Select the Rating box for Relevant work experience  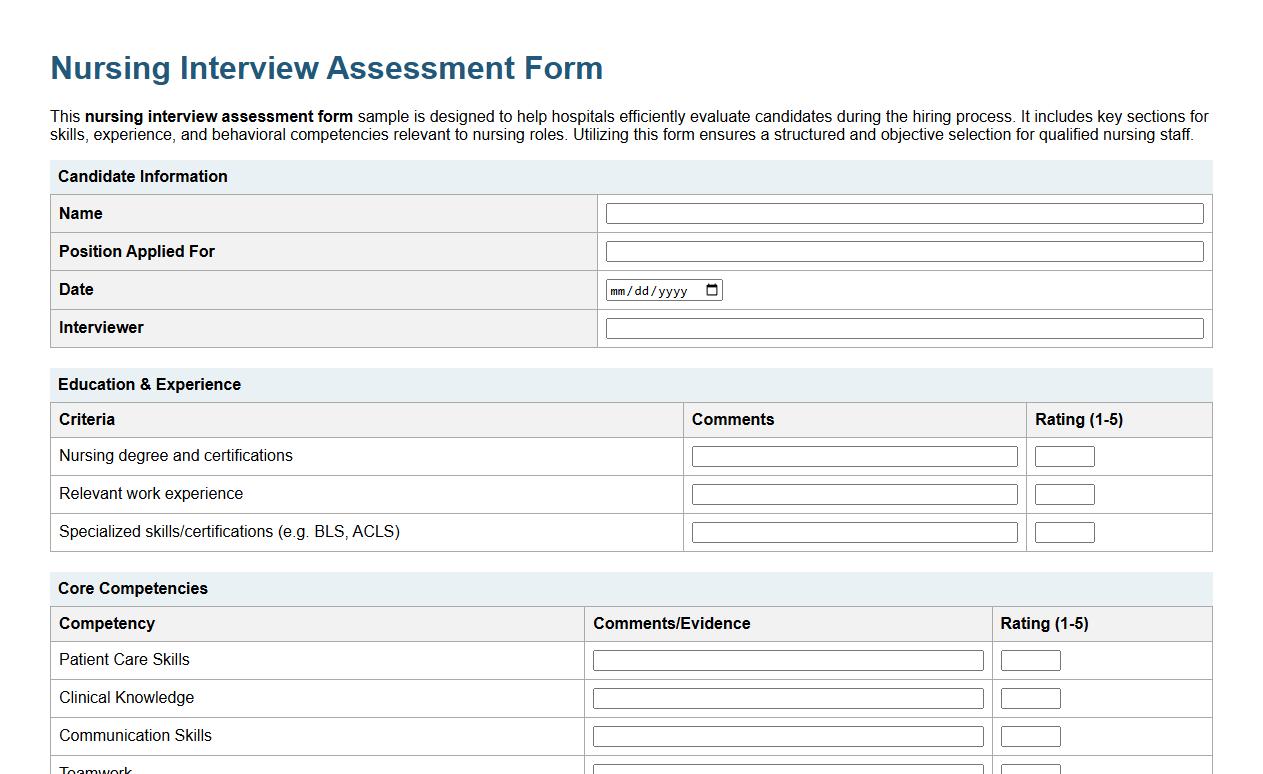[1064, 493]
